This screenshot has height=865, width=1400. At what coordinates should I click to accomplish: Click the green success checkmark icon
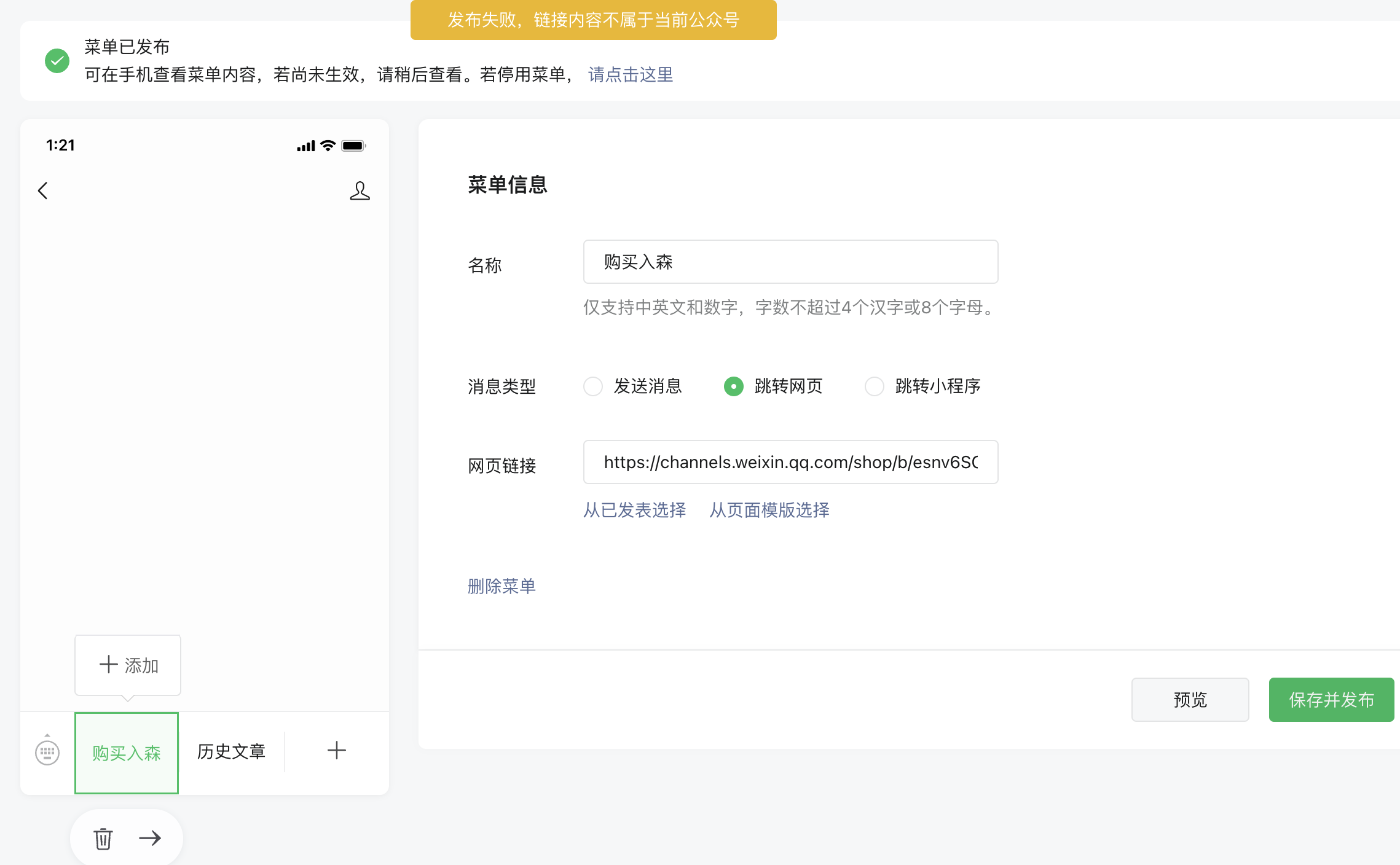57,61
